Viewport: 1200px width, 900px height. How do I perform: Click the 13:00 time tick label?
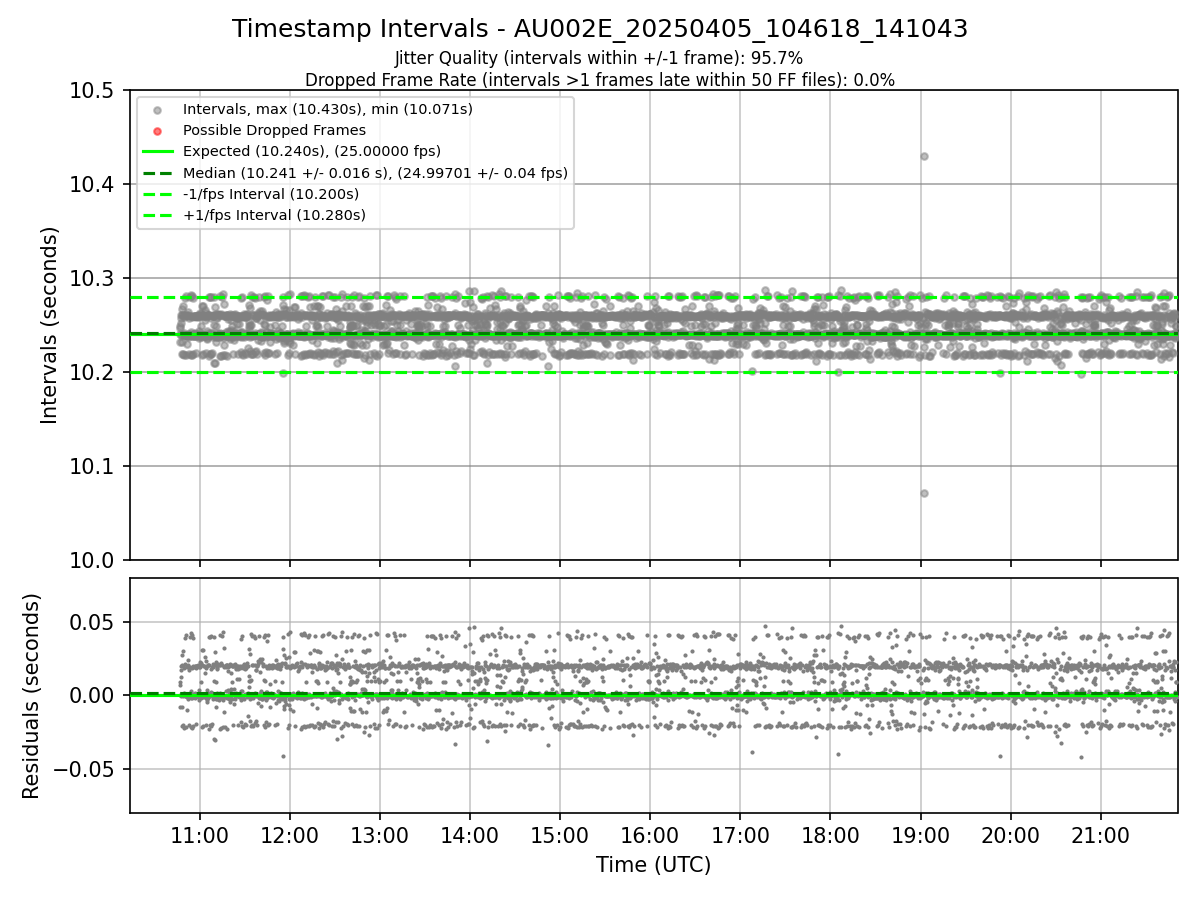coord(379,835)
